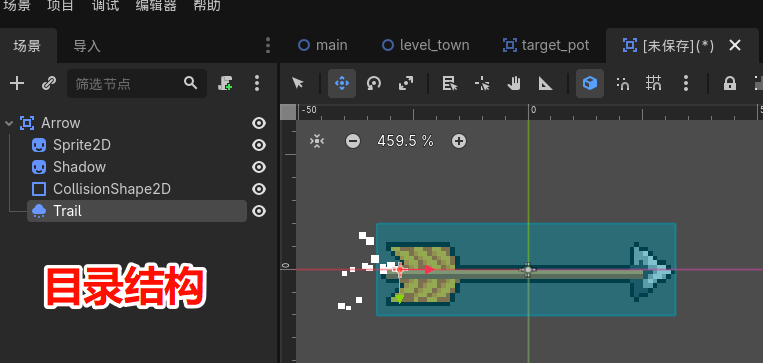The height and width of the screenshot is (363, 763).
Task: Toggle grid snapping
Action: pyautogui.click(x=654, y=83)
